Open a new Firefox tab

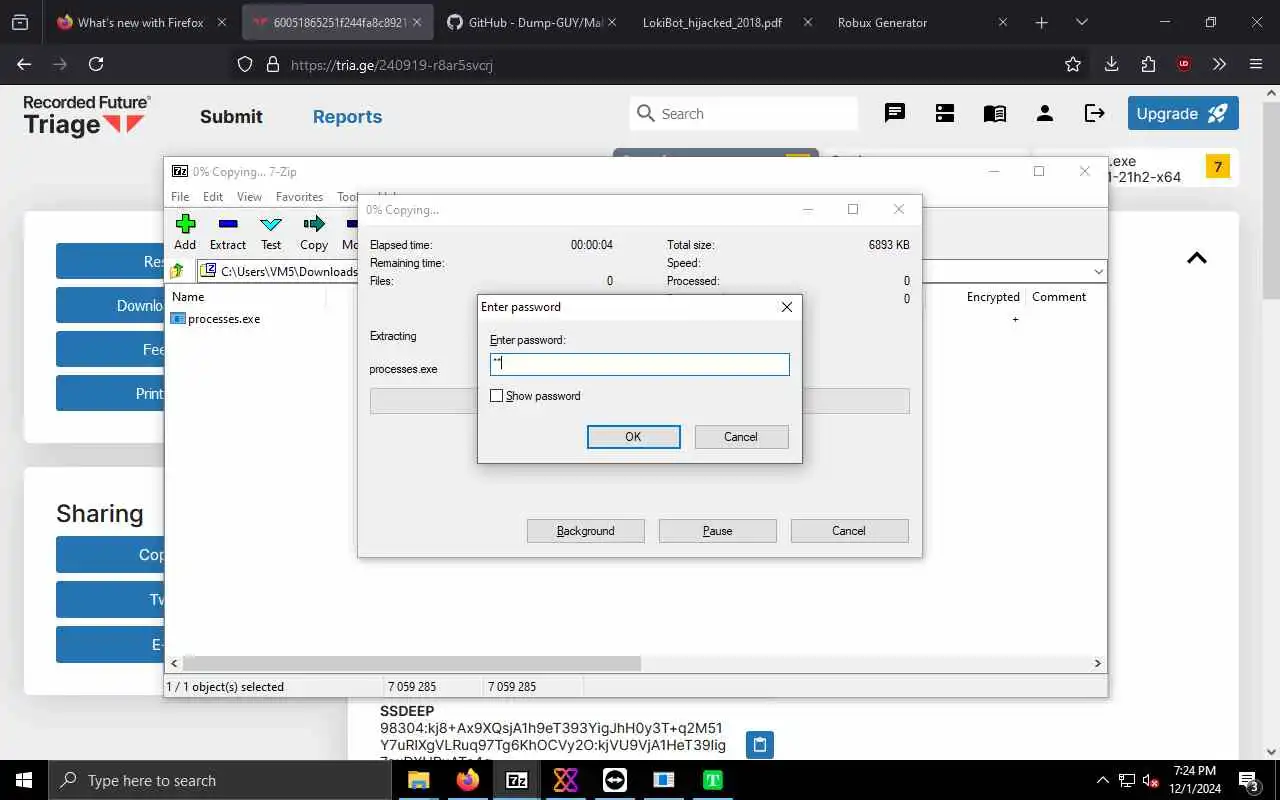pos(1042,22)
